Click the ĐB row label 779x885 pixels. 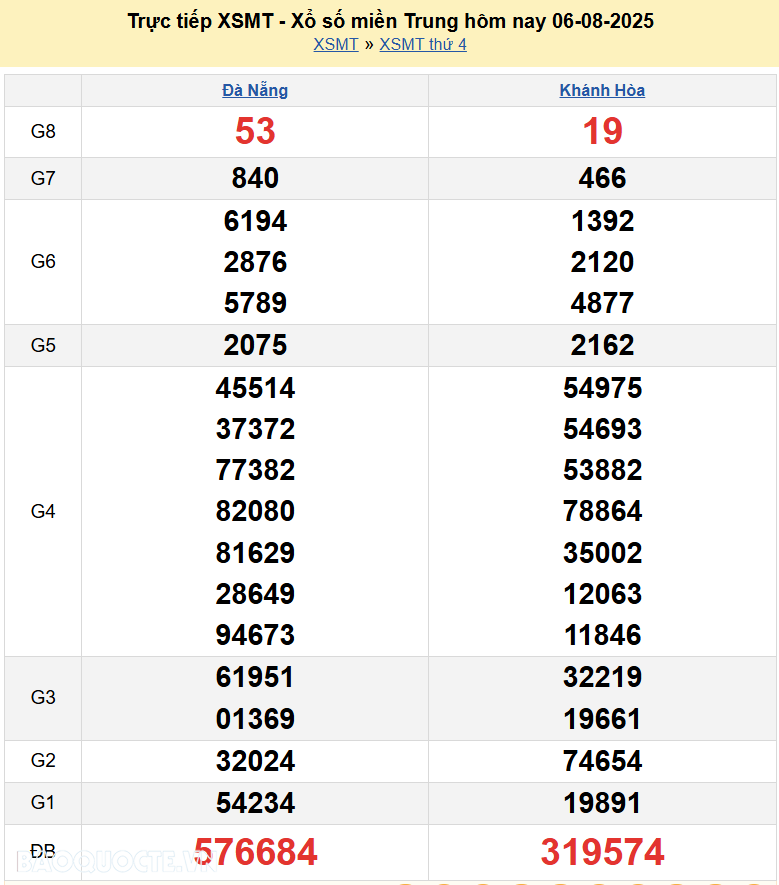point(43,851)
